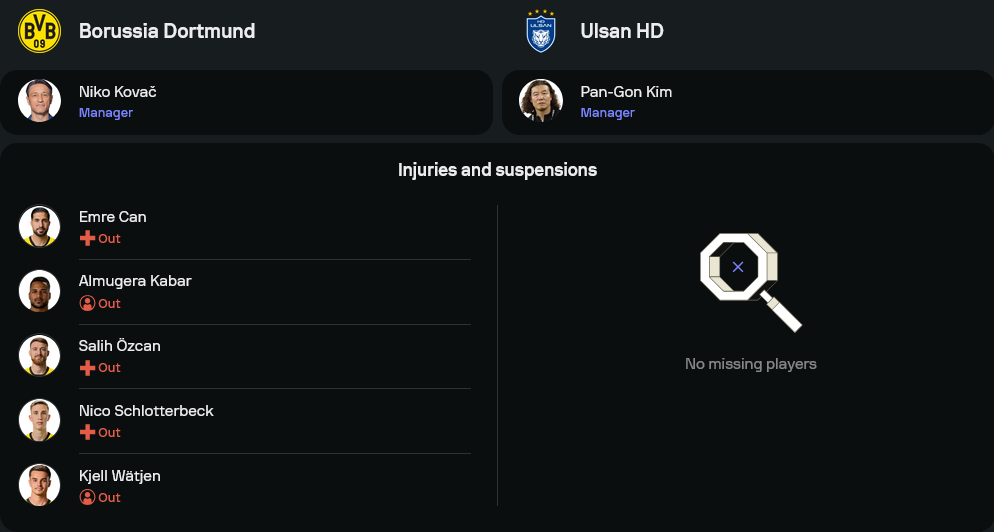
Task: Click the injury icon under Nico Schlotterbeck
Action: click(x=87, y=433)
